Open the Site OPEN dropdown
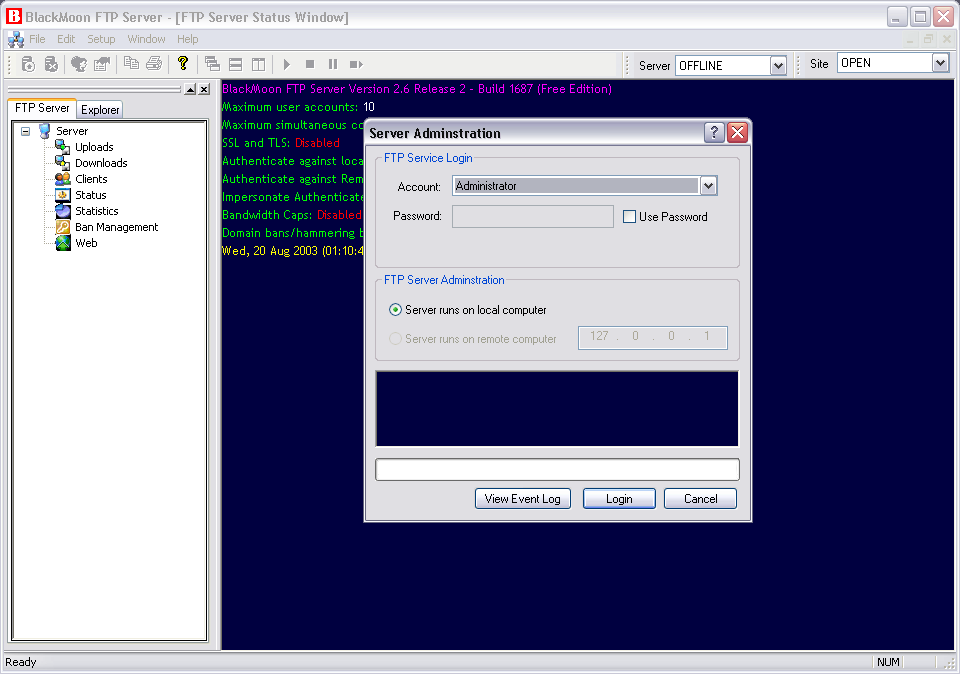Image resolution: width=960 pixels, height=674 pixels. pyautogui.click(x=939, y=63)
